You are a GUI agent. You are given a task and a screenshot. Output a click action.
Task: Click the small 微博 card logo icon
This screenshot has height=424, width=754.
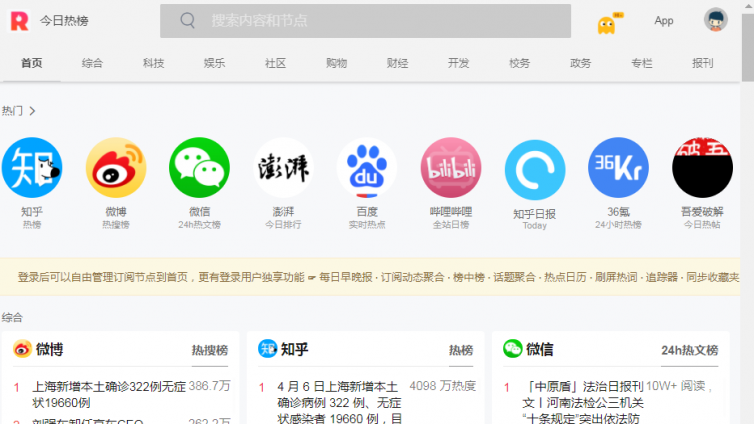click(x=22, y=349)
